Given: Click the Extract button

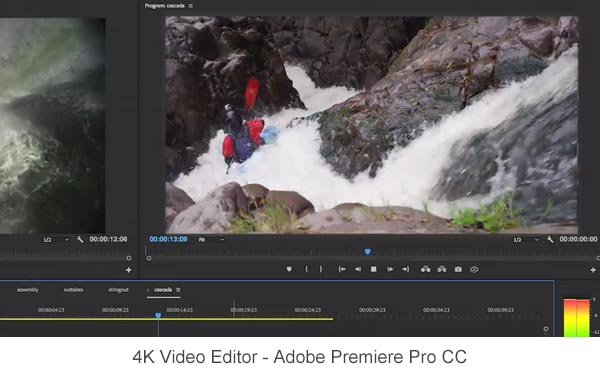Looking at the screenshot, I should [442, 269].
